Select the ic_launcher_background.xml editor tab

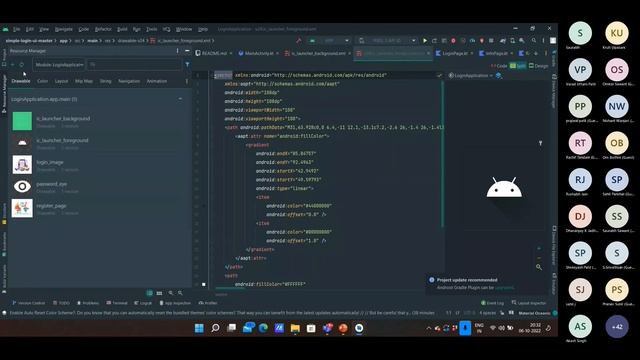(318, 53)
